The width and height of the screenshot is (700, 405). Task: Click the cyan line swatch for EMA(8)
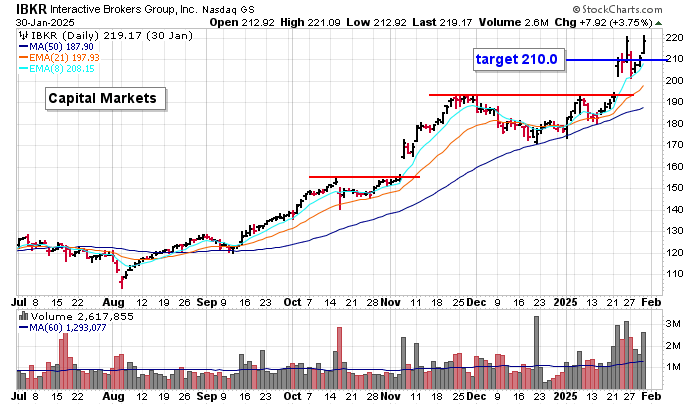coord(23,69)
